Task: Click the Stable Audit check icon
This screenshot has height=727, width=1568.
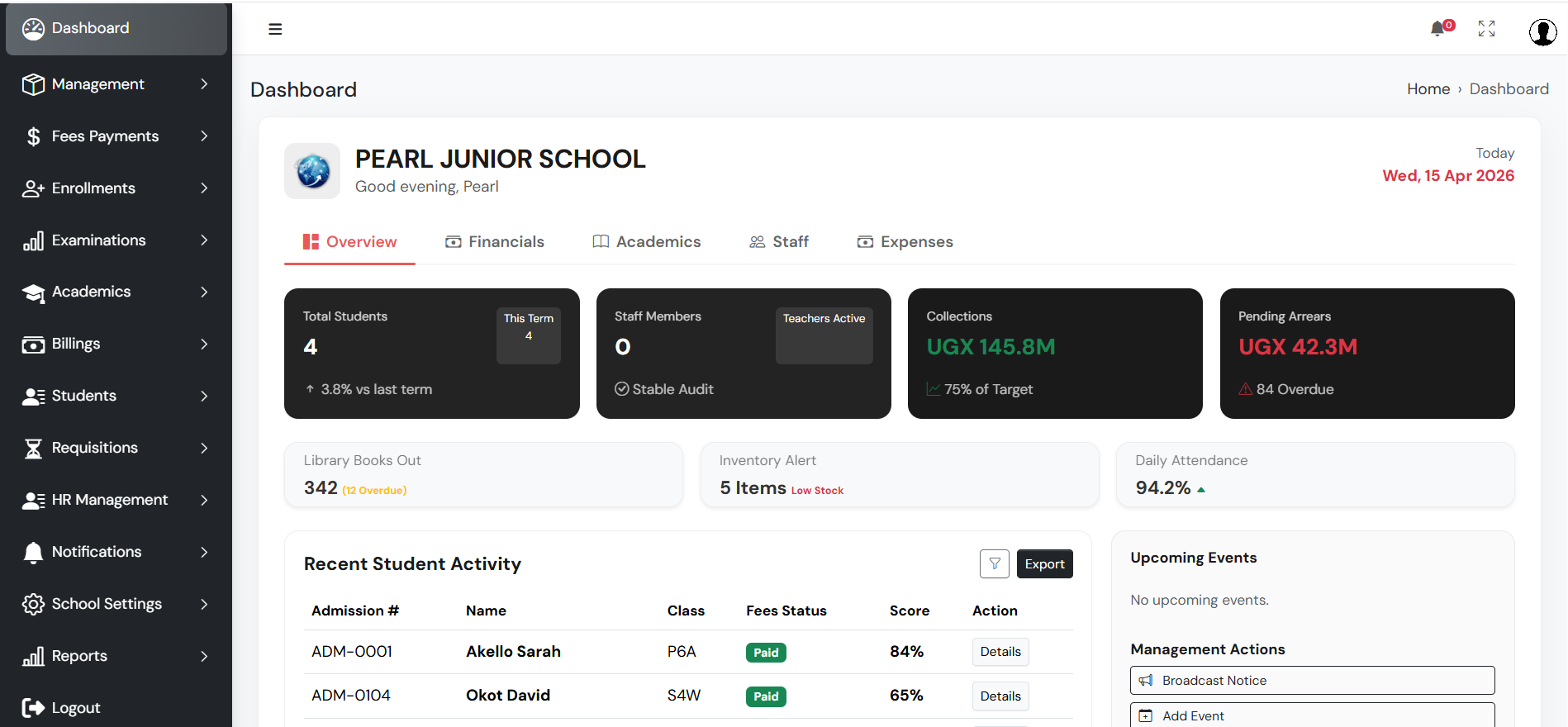Action: pyautogui.click(x=622, y=389)
